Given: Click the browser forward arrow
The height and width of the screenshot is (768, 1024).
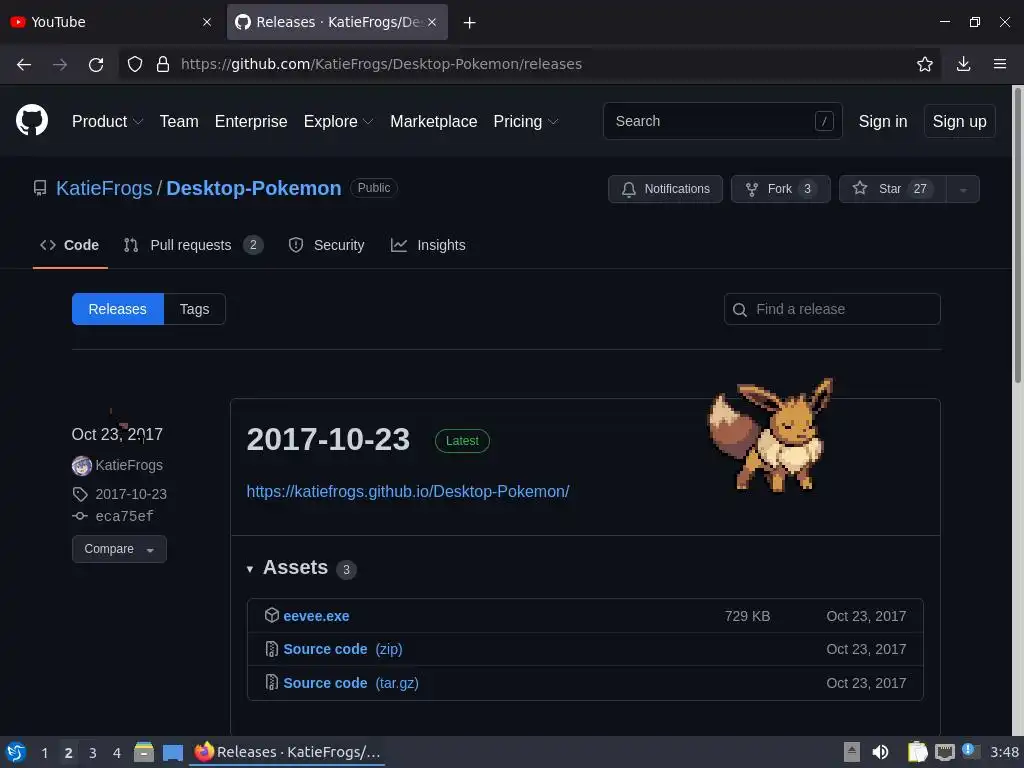Looking at the screenshot, I should pos(60,64).
